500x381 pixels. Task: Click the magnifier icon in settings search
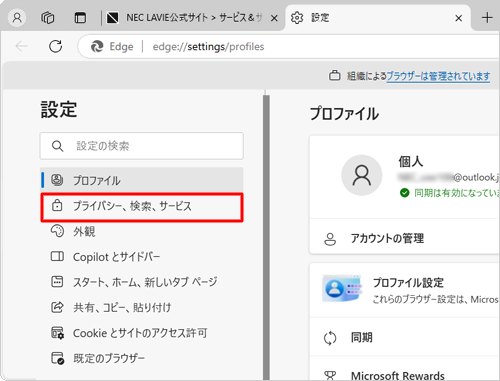57,146
